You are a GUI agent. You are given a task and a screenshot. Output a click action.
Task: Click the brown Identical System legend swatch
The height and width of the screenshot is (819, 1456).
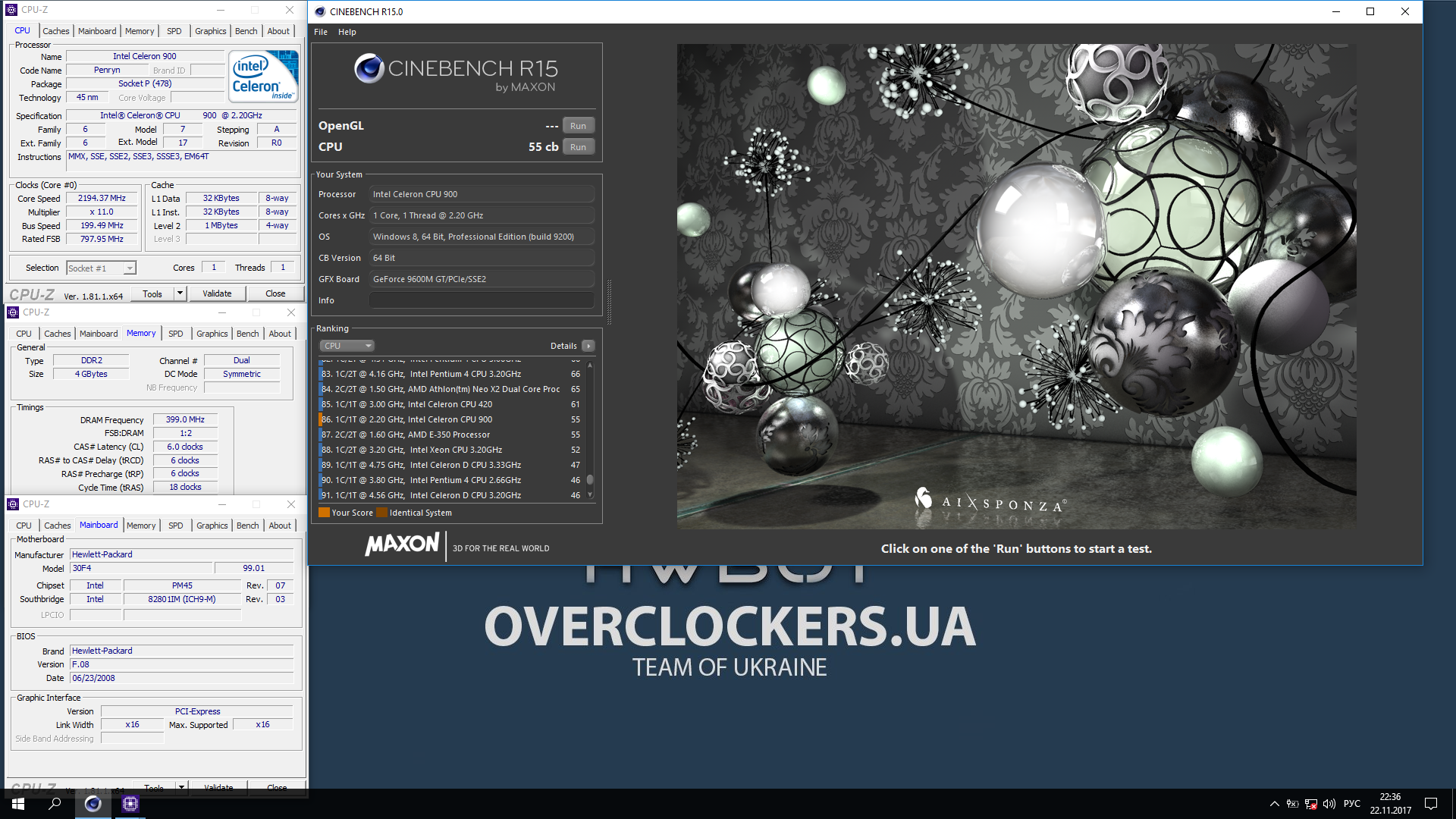(381, 513)
